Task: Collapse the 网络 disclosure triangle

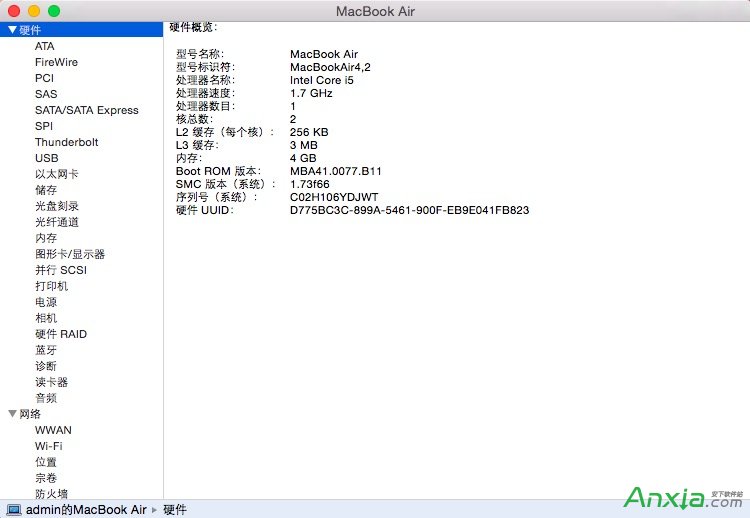Action: point(12,414)
